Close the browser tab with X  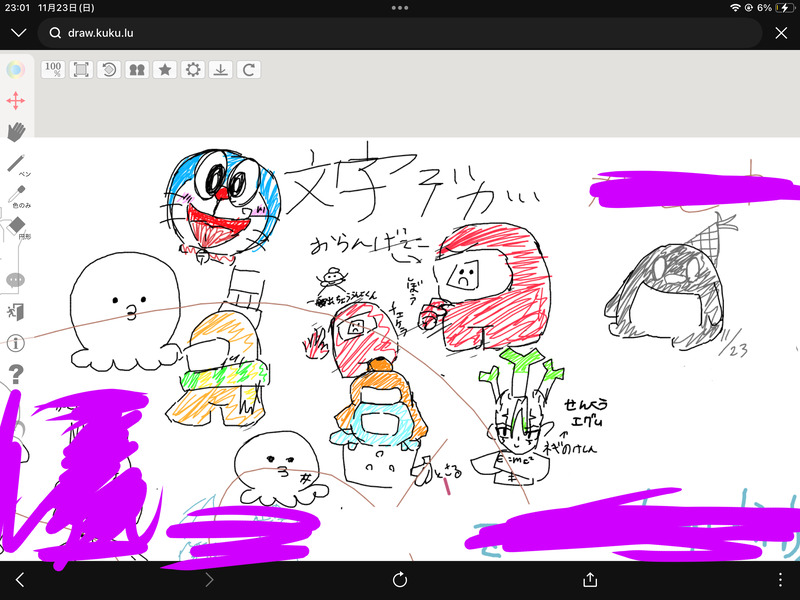coord(781,33)
